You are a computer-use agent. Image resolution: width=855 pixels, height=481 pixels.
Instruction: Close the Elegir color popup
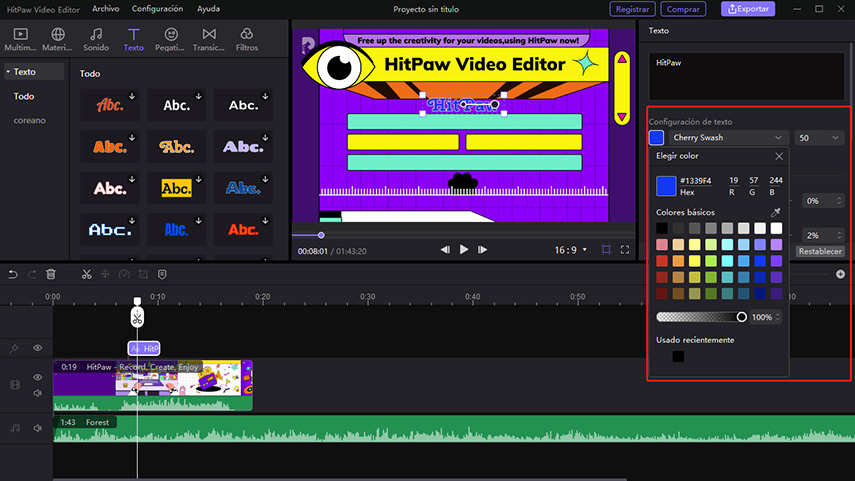pos(779,157)
